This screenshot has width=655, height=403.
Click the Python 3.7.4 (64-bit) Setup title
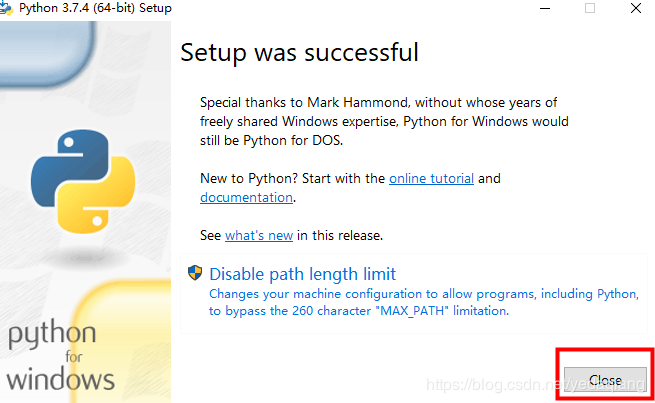(x=95, y=8)
